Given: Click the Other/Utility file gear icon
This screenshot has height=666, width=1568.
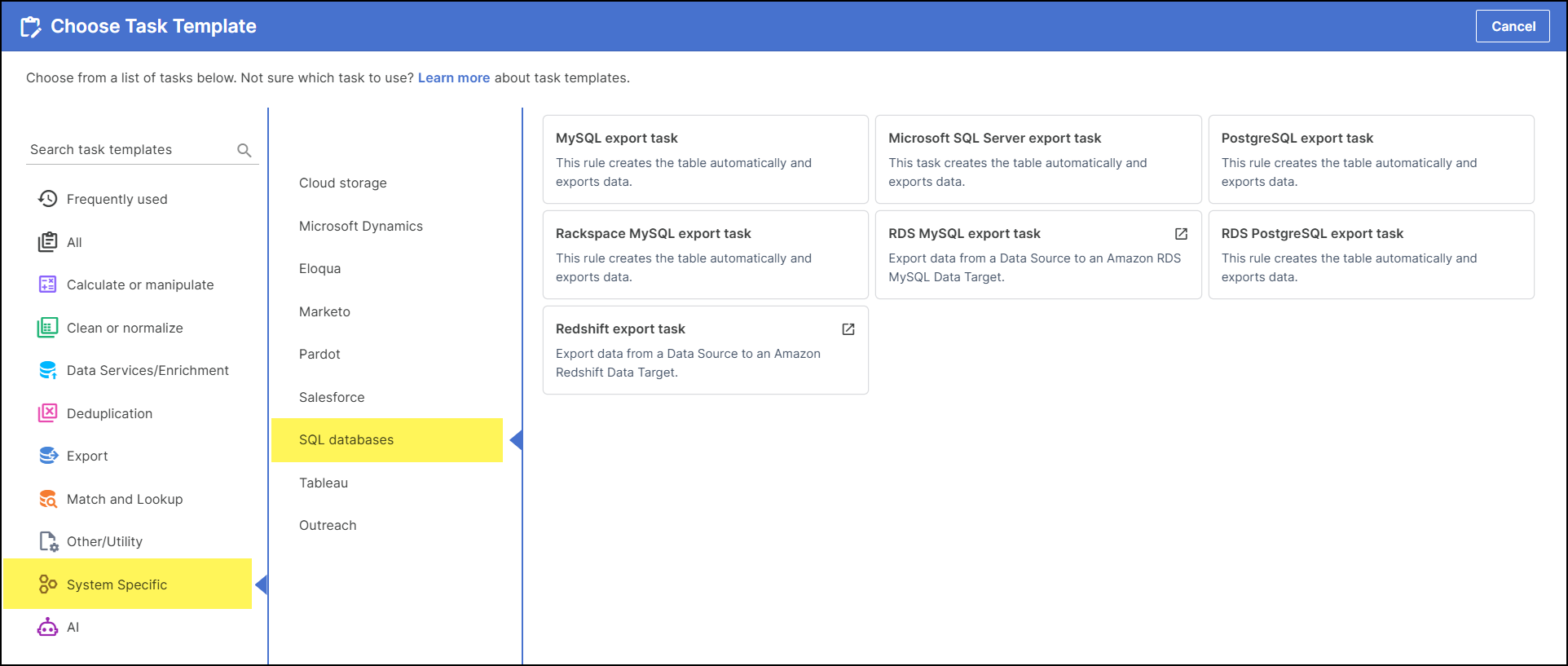Looking at the screenshot, I should point(48,541).
